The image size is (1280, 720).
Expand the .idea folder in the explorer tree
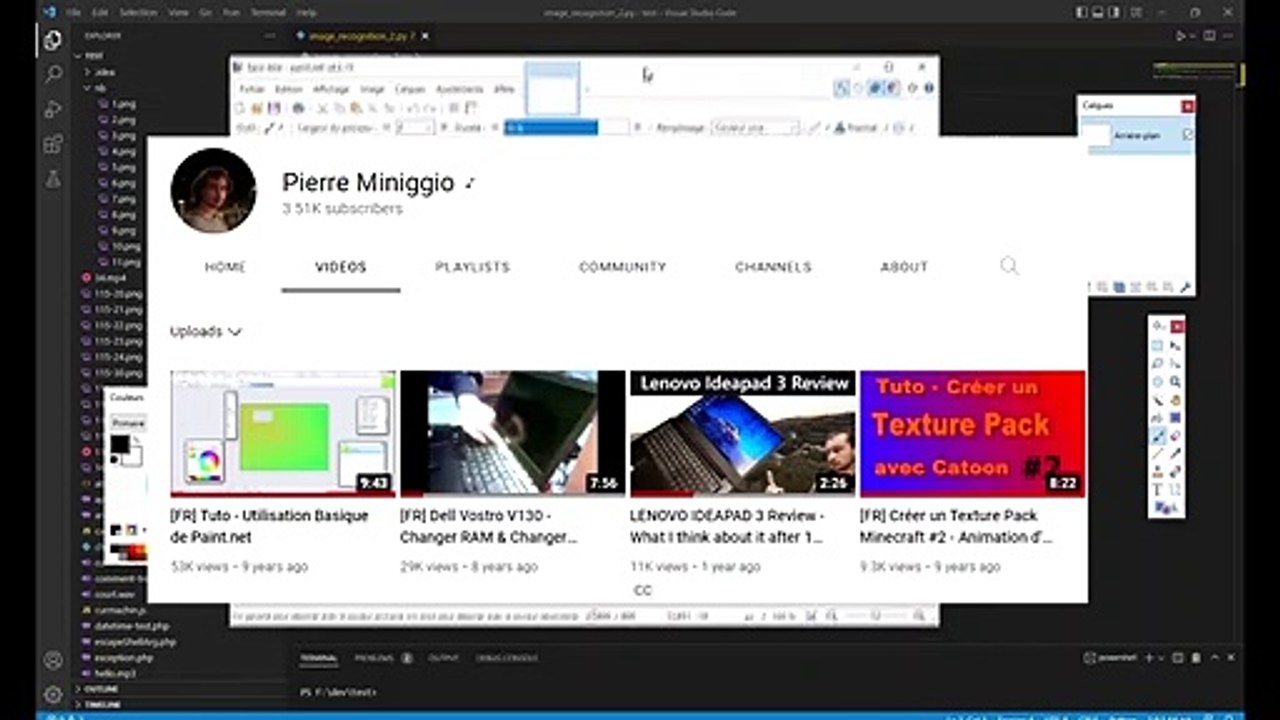point(103,72)
